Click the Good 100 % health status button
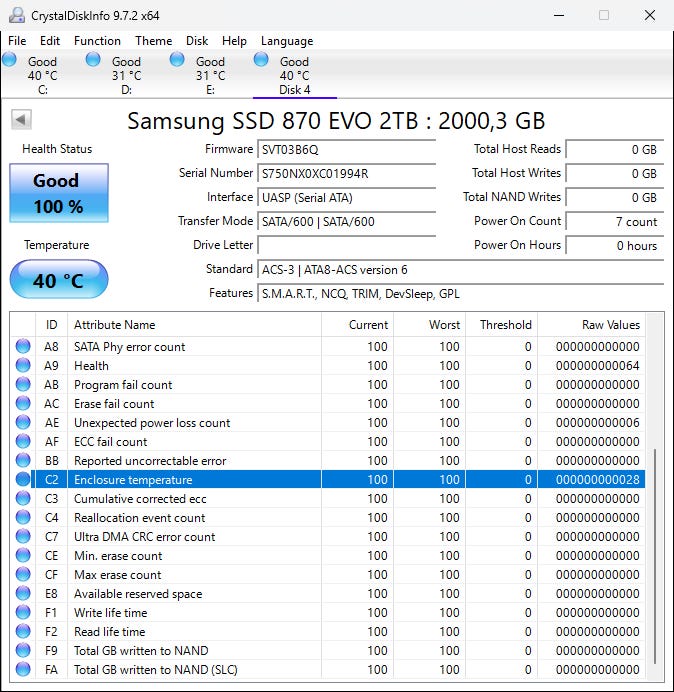 tap(59, 193)
